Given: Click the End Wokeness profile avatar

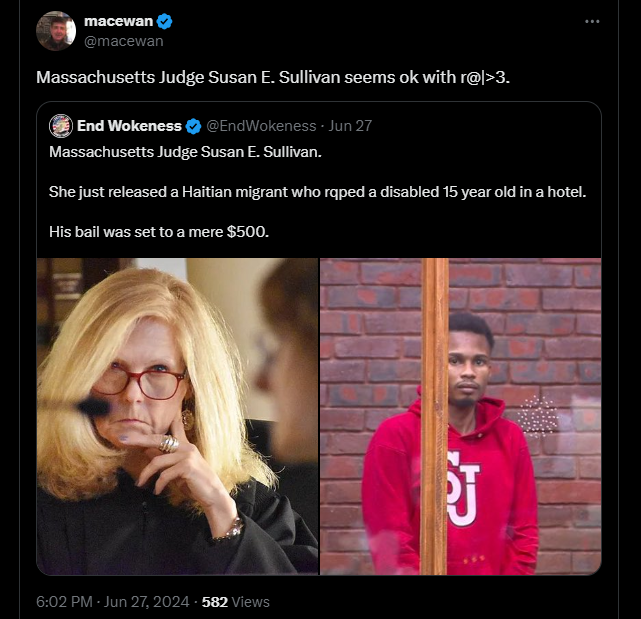Looking at the screenshot, I should pyautogui.click(x=60, y=125).
